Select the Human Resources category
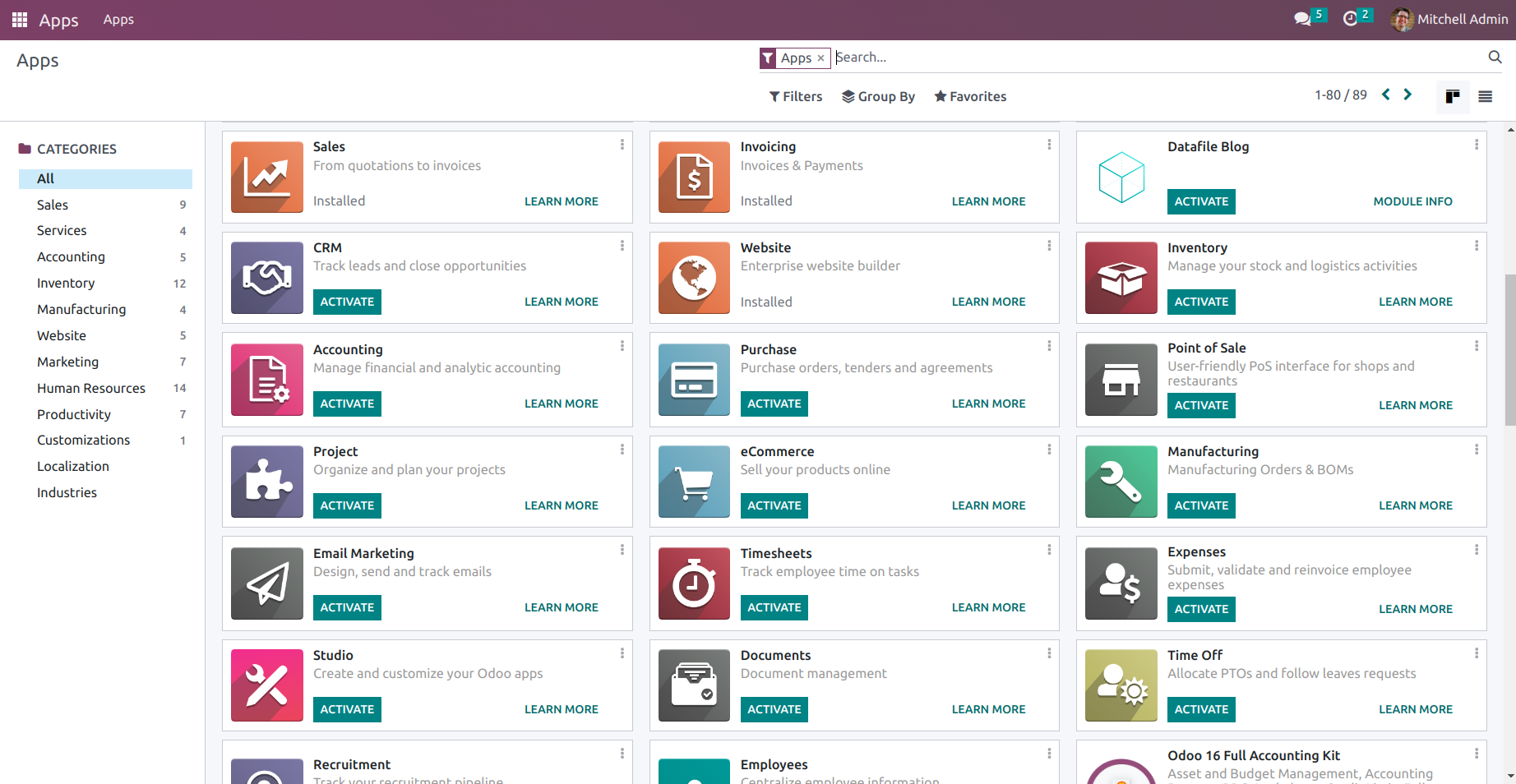The height and width of the screenshot is (784, 1516). coord(105,388)
